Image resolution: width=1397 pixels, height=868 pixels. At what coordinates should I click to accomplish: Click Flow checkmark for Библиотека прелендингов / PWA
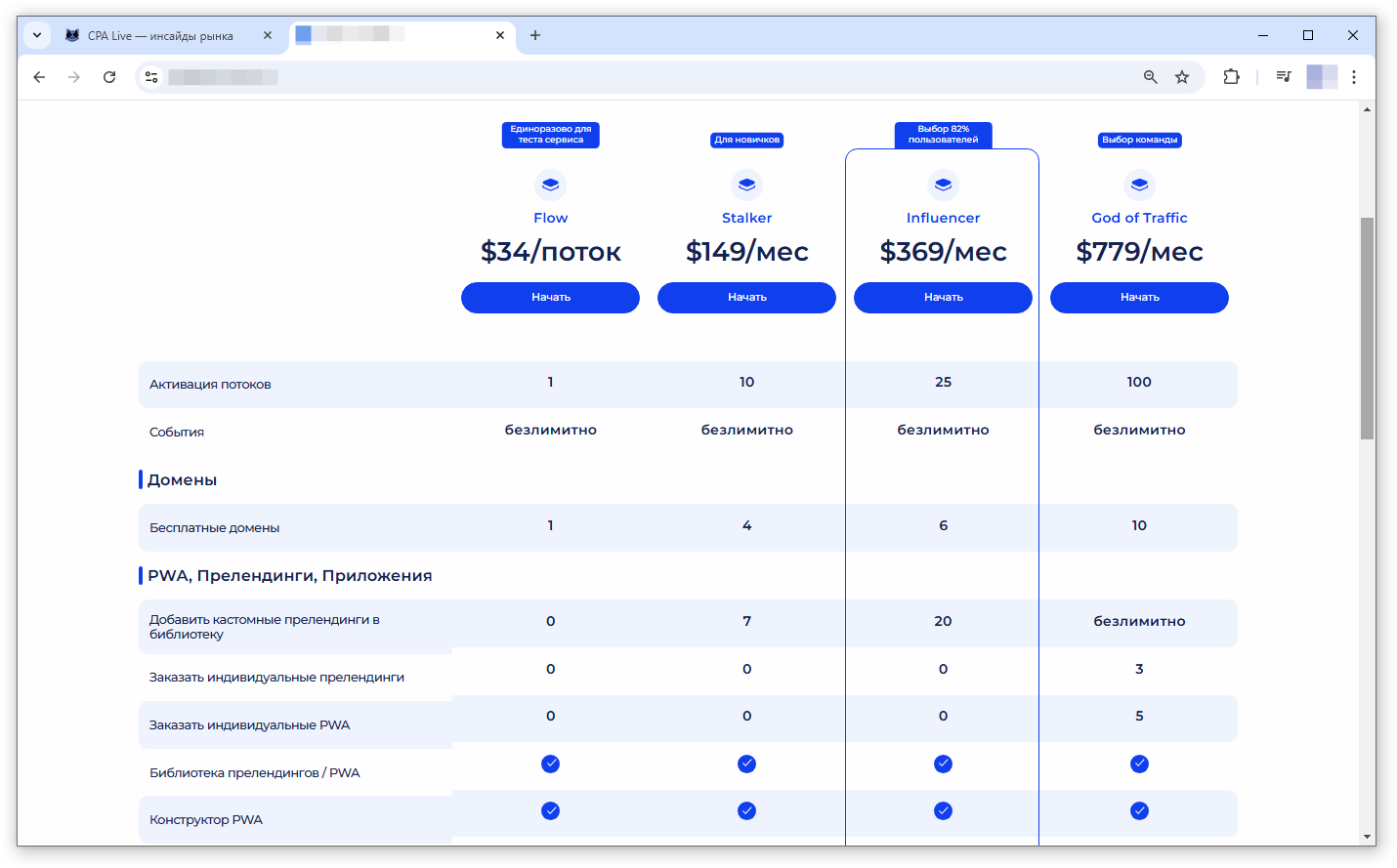[550, 764]
